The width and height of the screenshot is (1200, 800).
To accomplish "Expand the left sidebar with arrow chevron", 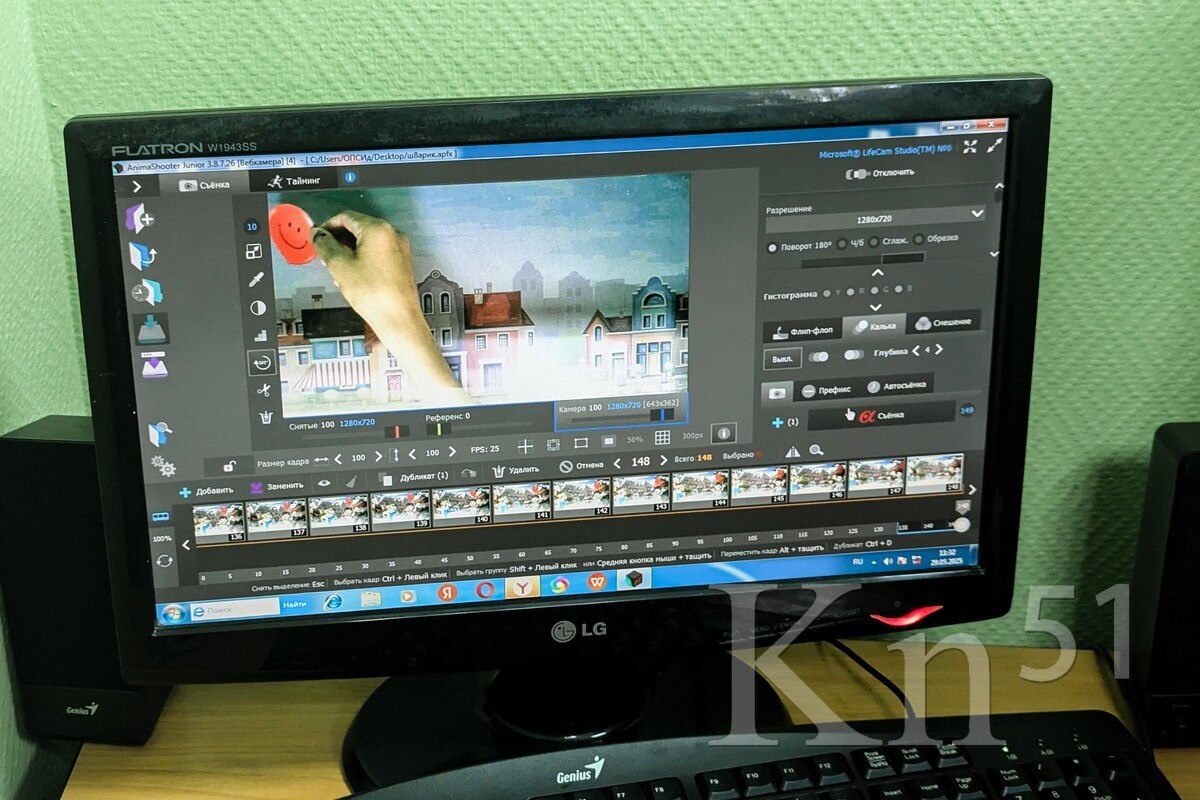I will coord(137,186).
